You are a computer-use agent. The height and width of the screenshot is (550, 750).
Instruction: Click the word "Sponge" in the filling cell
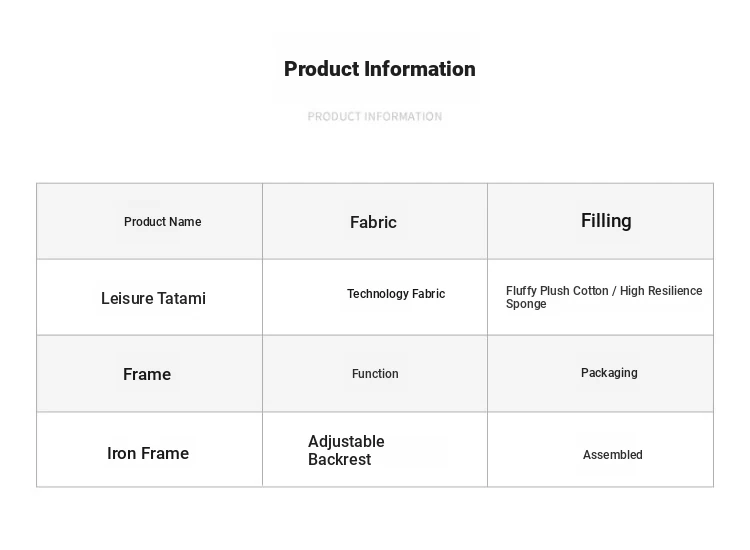click(x=526, y=304)
